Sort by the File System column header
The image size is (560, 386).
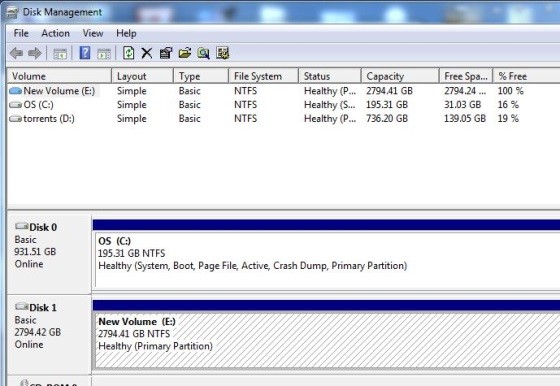click(x=264, y=76)
